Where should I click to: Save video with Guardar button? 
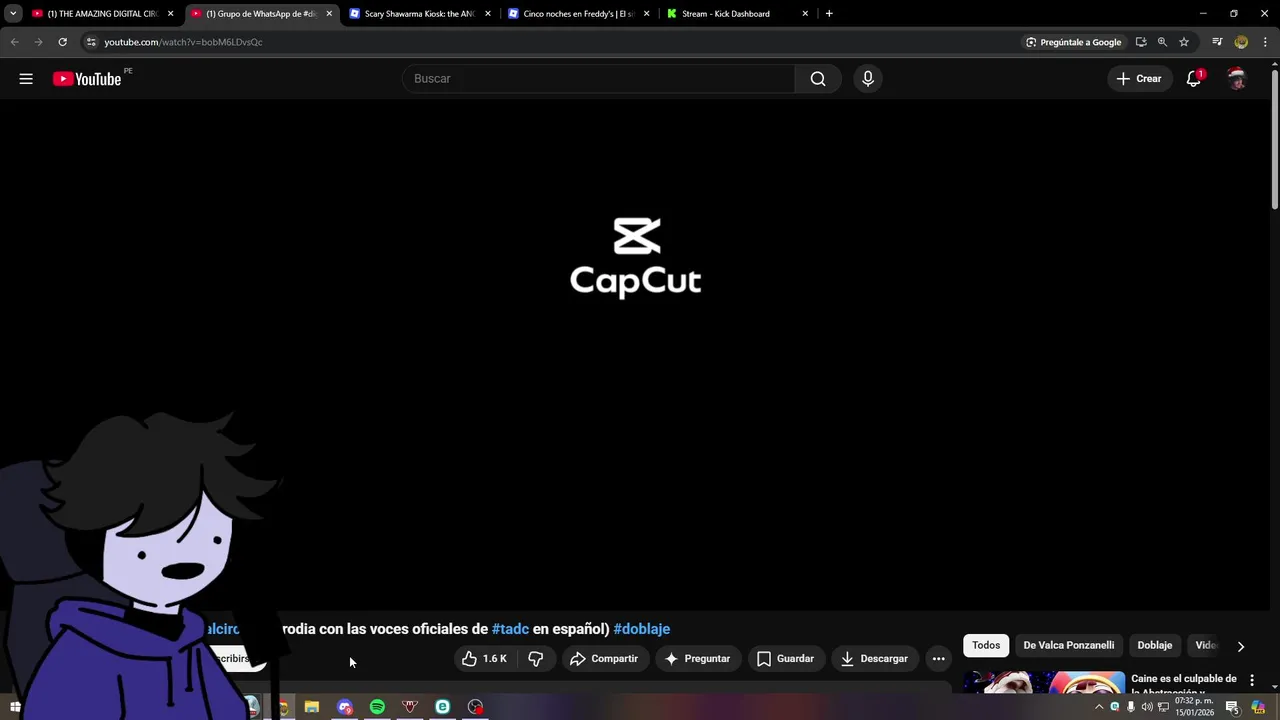(x=786, y=659)
